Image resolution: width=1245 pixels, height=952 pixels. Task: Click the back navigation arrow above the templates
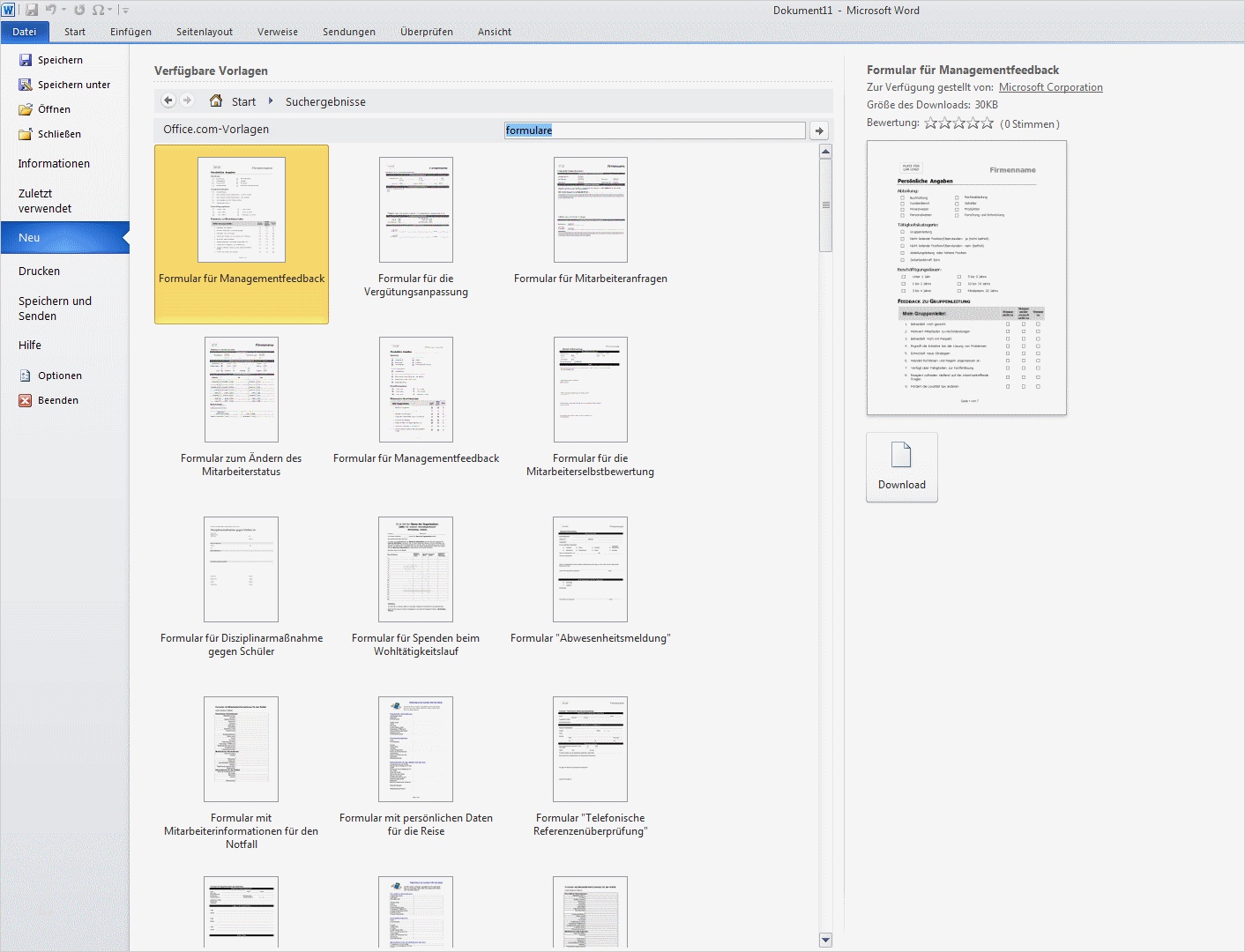(x=168, y=101)
